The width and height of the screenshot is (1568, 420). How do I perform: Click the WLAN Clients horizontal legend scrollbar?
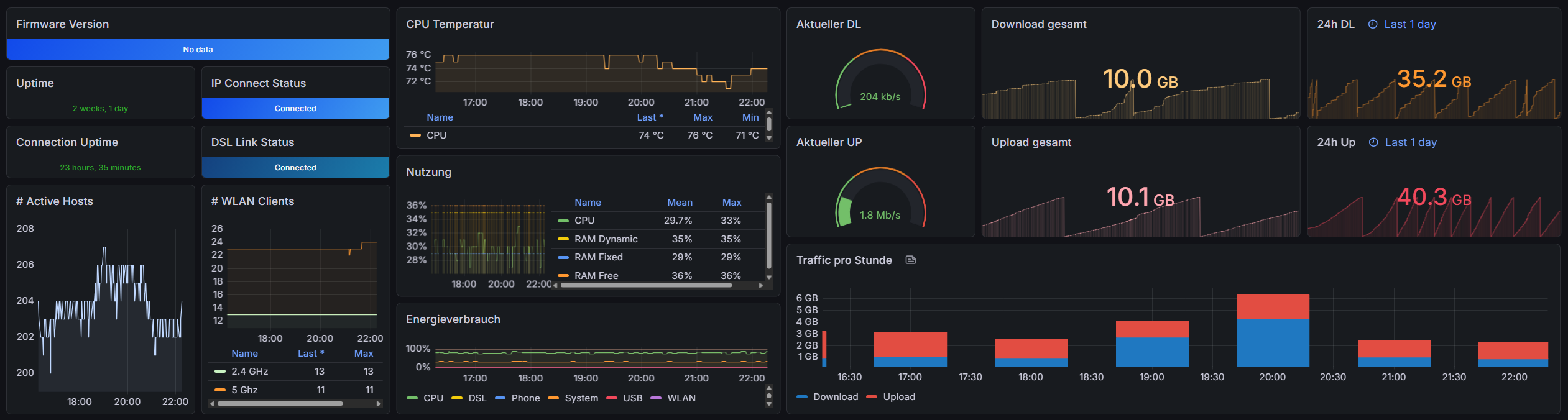pos(280,404)
